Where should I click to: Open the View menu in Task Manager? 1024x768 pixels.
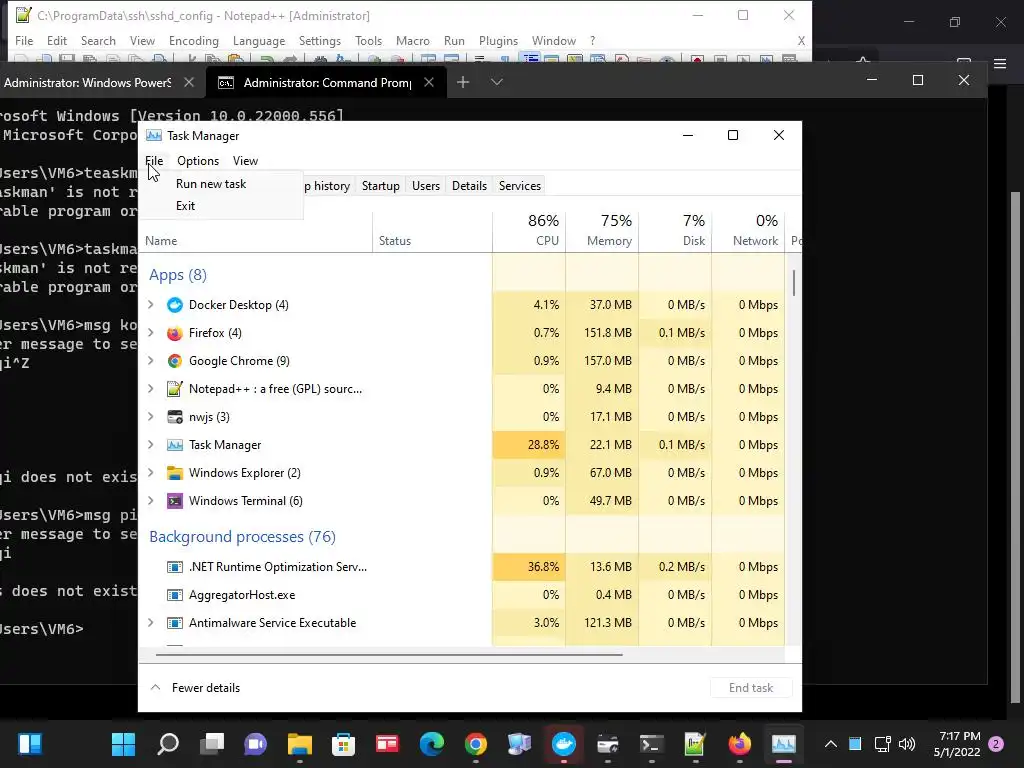coord(246,161)
